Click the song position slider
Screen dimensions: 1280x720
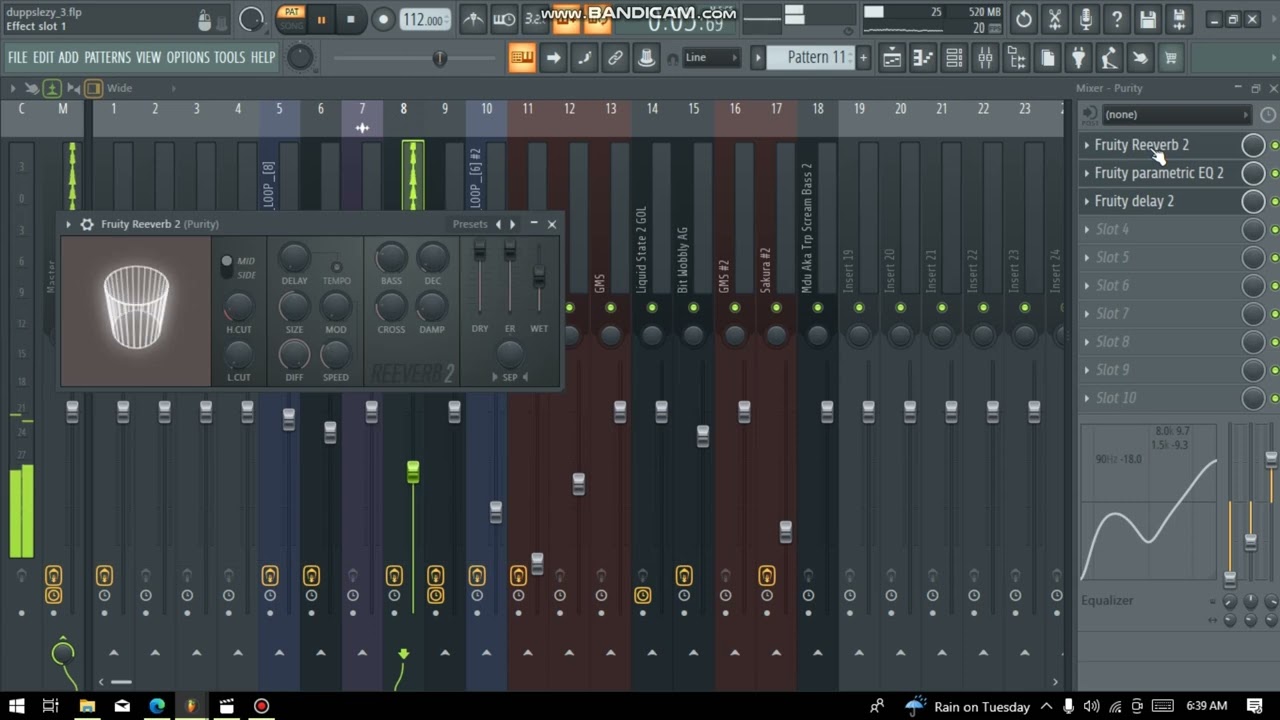(439, 58)
